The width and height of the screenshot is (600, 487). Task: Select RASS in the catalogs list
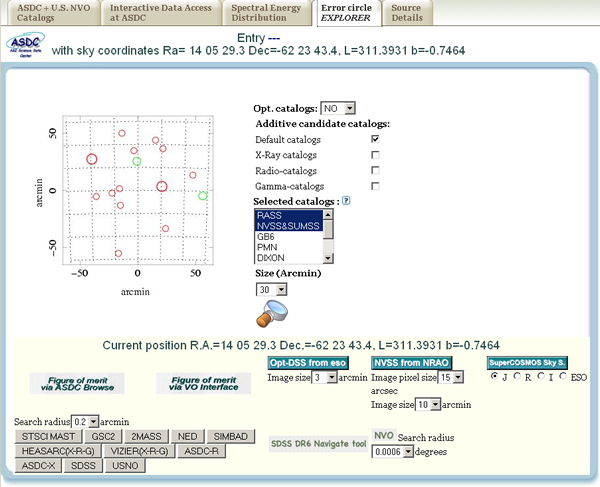(289, 215)
